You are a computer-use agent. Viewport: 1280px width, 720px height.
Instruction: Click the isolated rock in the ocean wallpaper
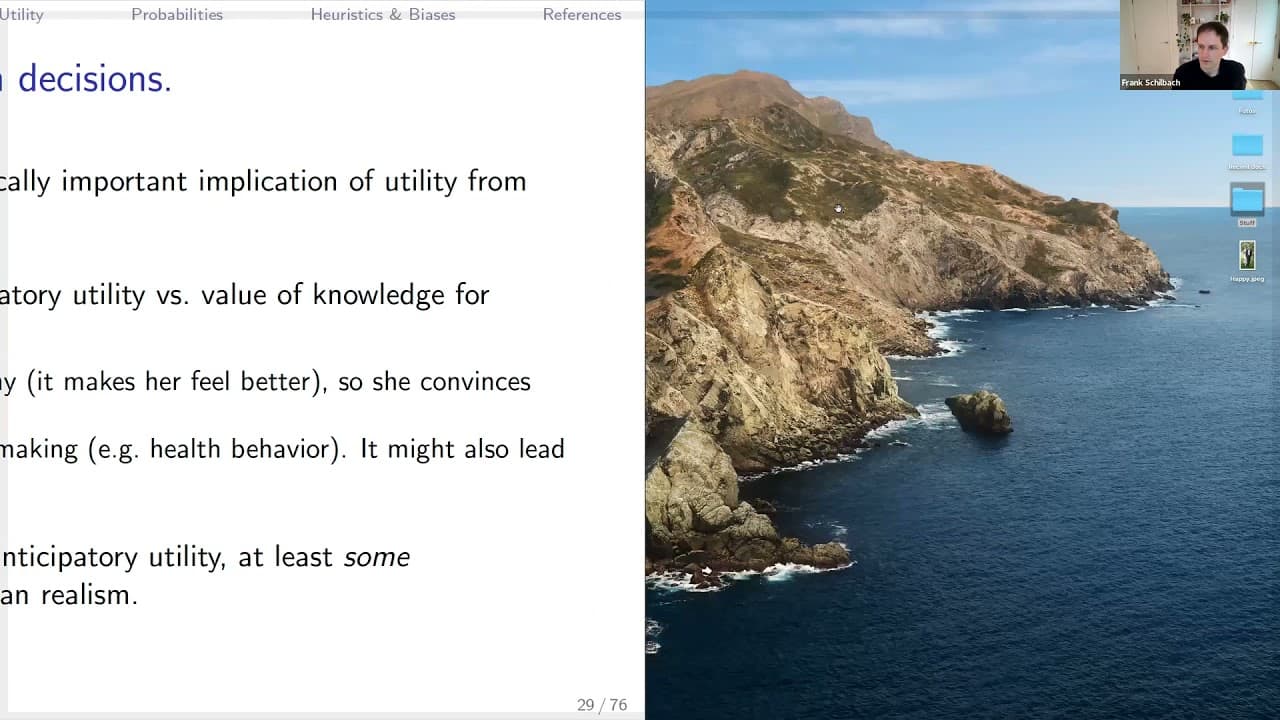979,412
